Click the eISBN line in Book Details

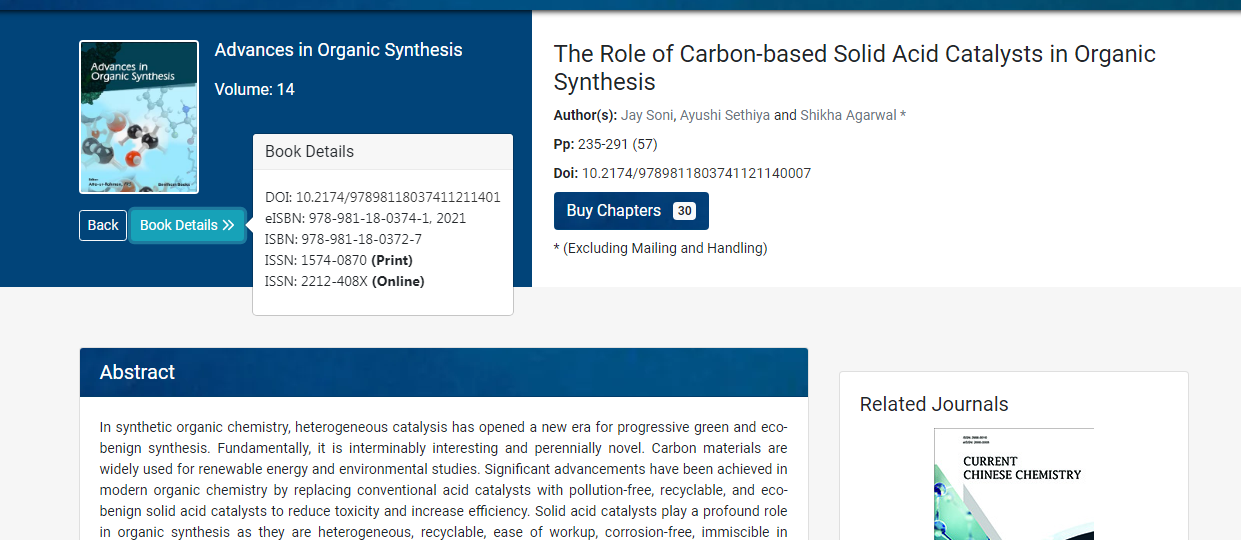[365, 218]
